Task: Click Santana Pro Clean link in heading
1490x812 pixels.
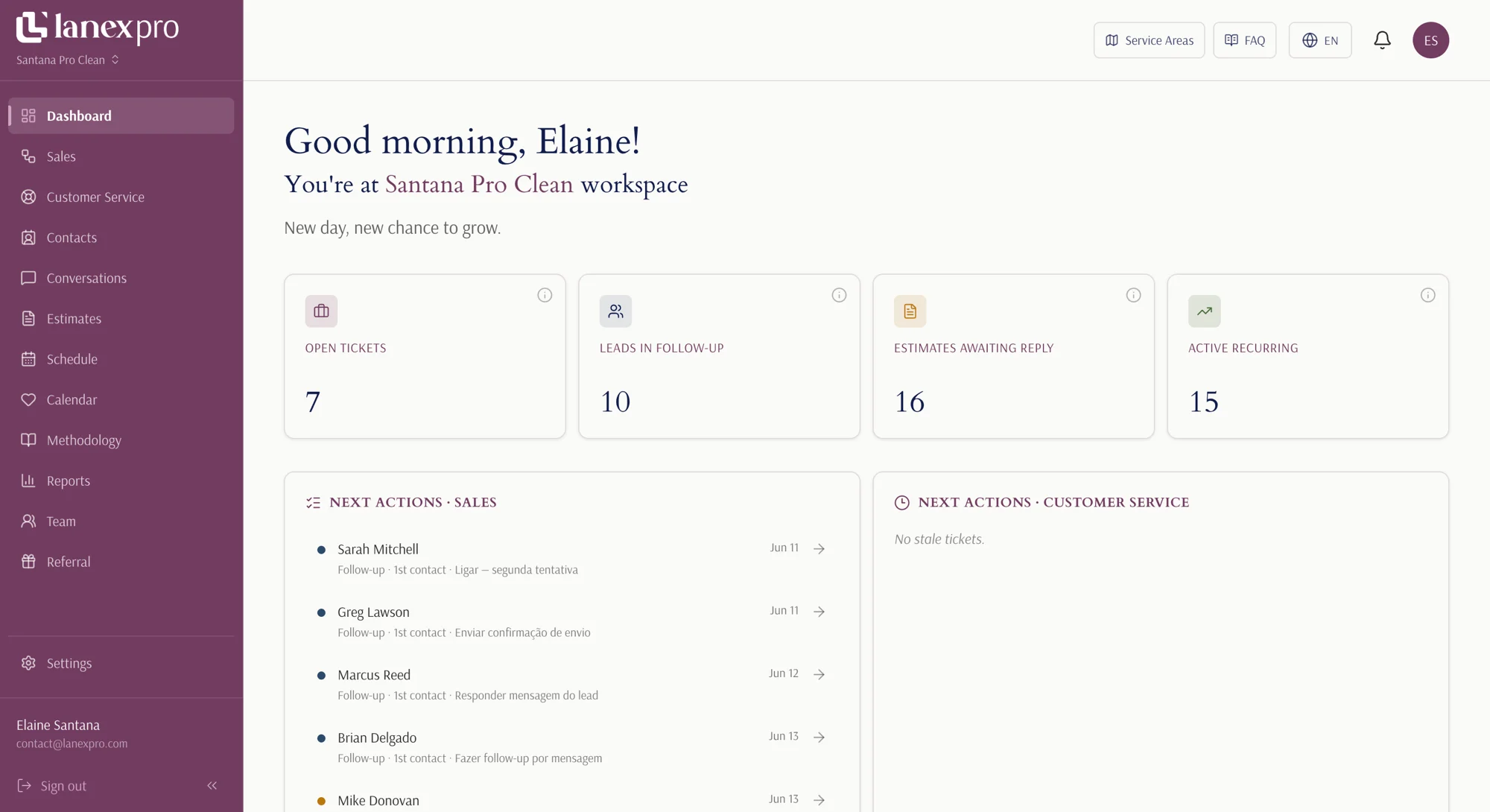Action: click(479, 184)
